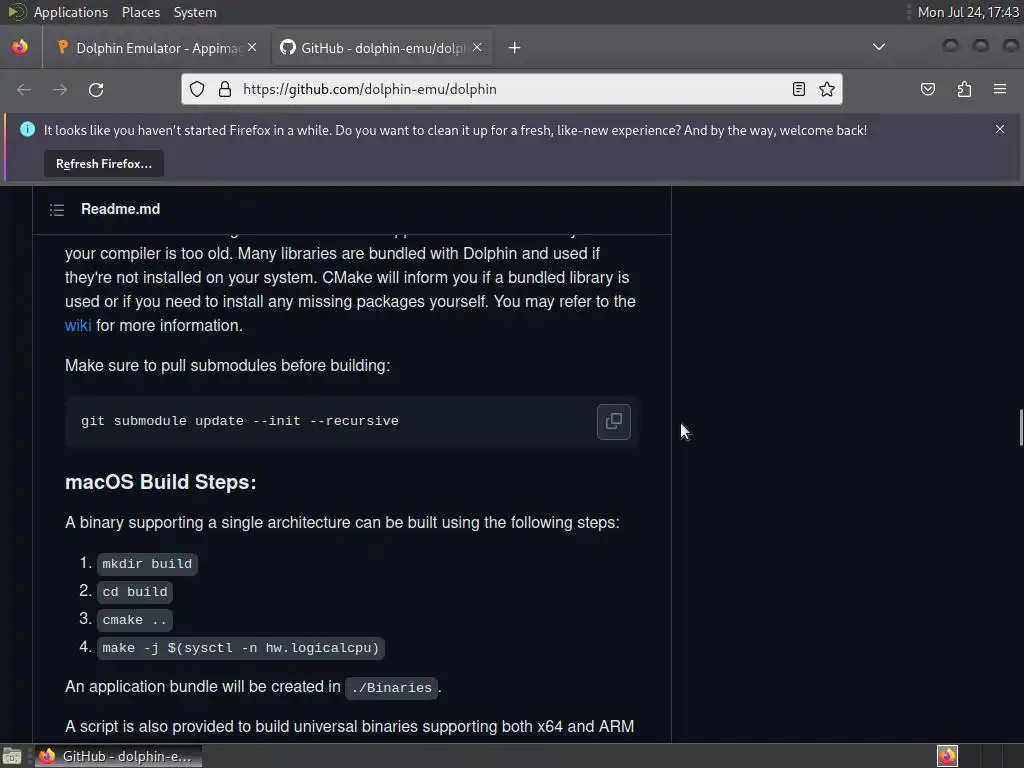Open the Applications menu
The width and height of the screenshot is (1024, 768).
(71, 12)
